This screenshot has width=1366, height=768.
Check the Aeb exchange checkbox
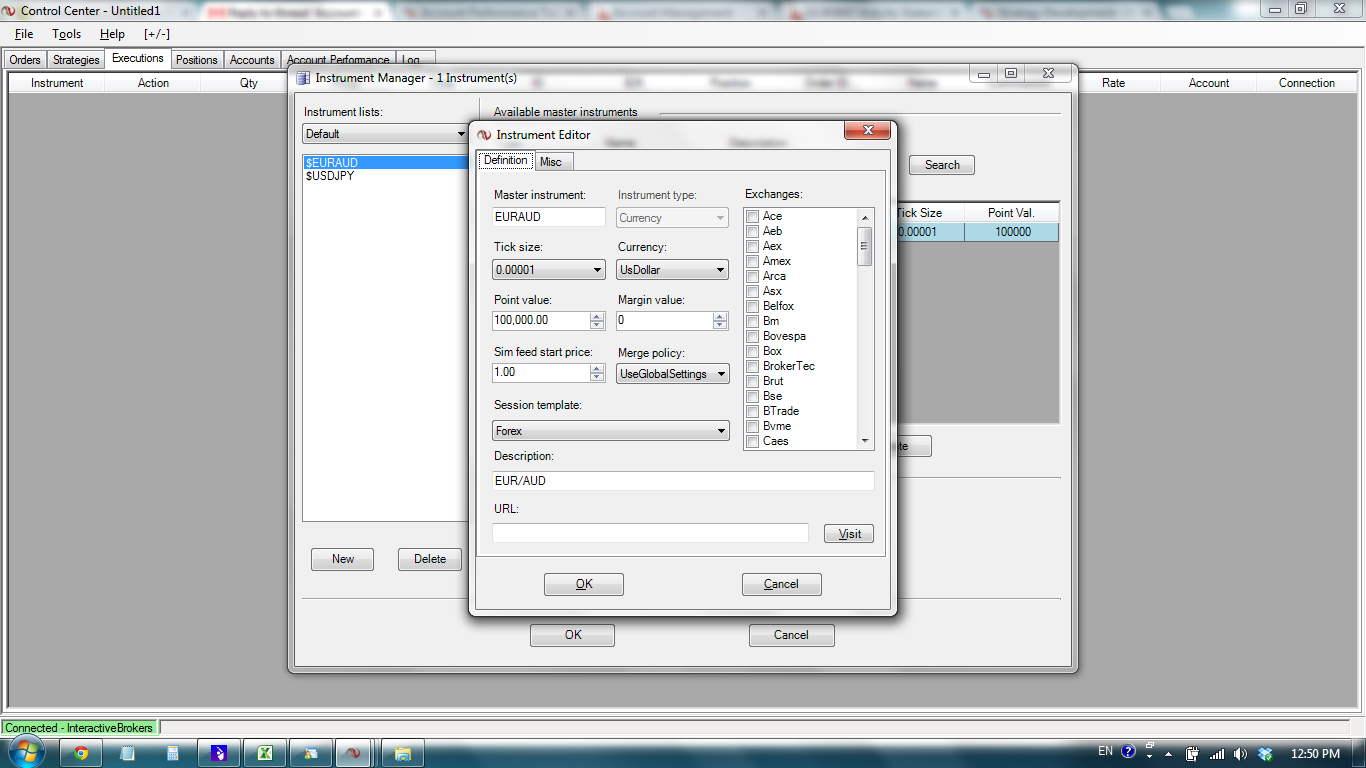click(x=752, y=231)
